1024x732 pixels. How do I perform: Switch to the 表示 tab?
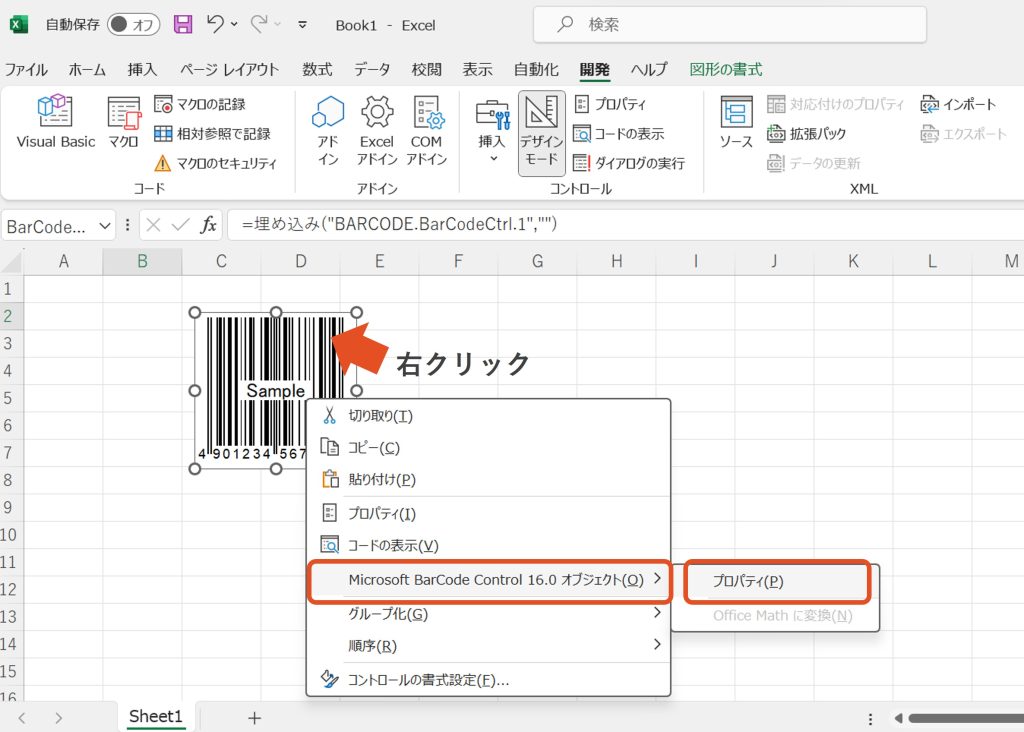(x=477, y=70)
